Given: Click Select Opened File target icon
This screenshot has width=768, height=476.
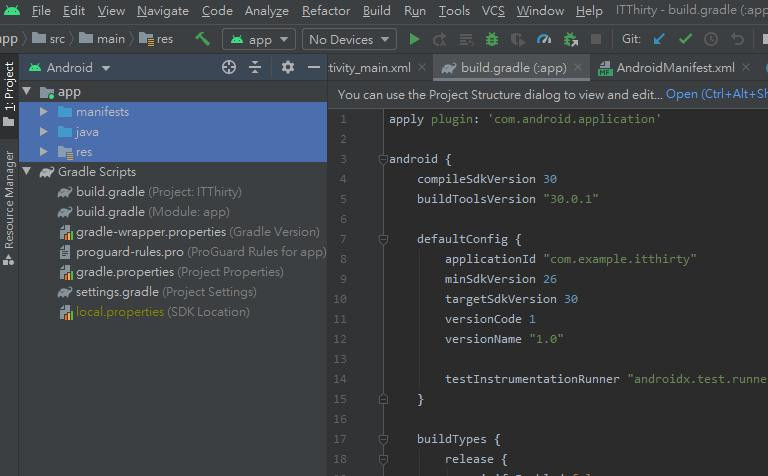Looking at the screenshot, I should pos(229,67).
